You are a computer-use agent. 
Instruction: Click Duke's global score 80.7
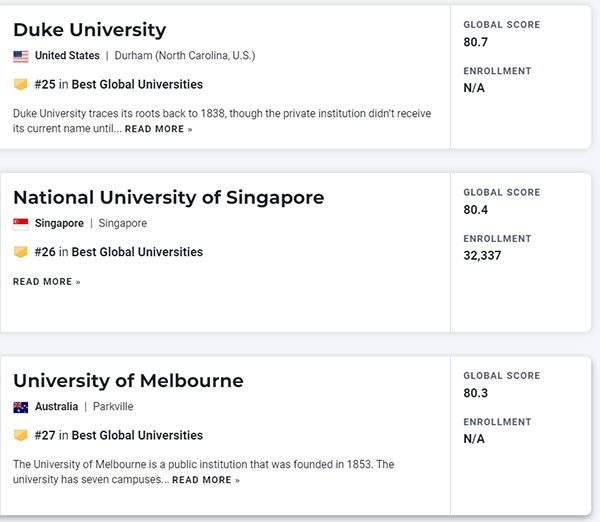[x=476, y=41]
